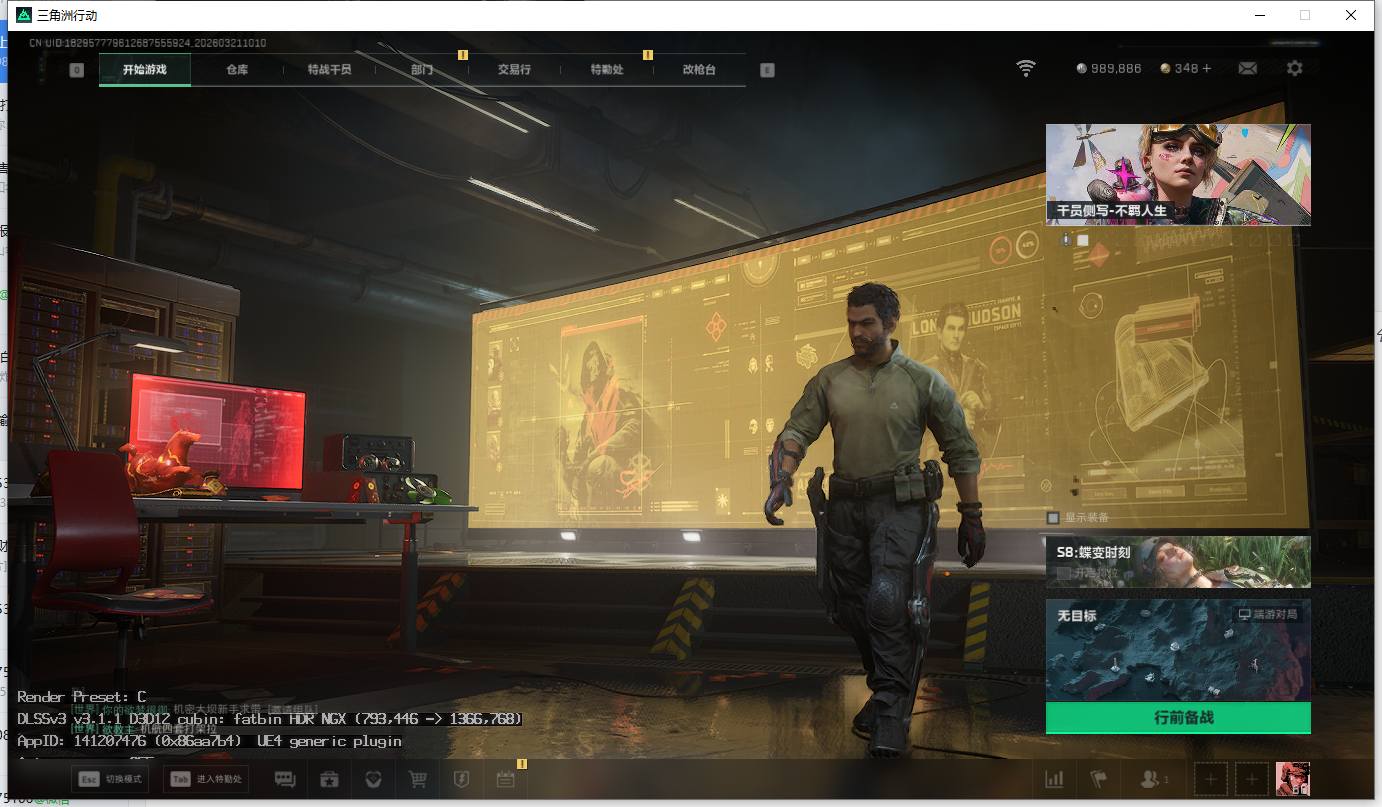Open the 干员侧写-不羁人生 banner thumbnail
The width and height of the screenshot is (1382, 807).
(1177, 174)
